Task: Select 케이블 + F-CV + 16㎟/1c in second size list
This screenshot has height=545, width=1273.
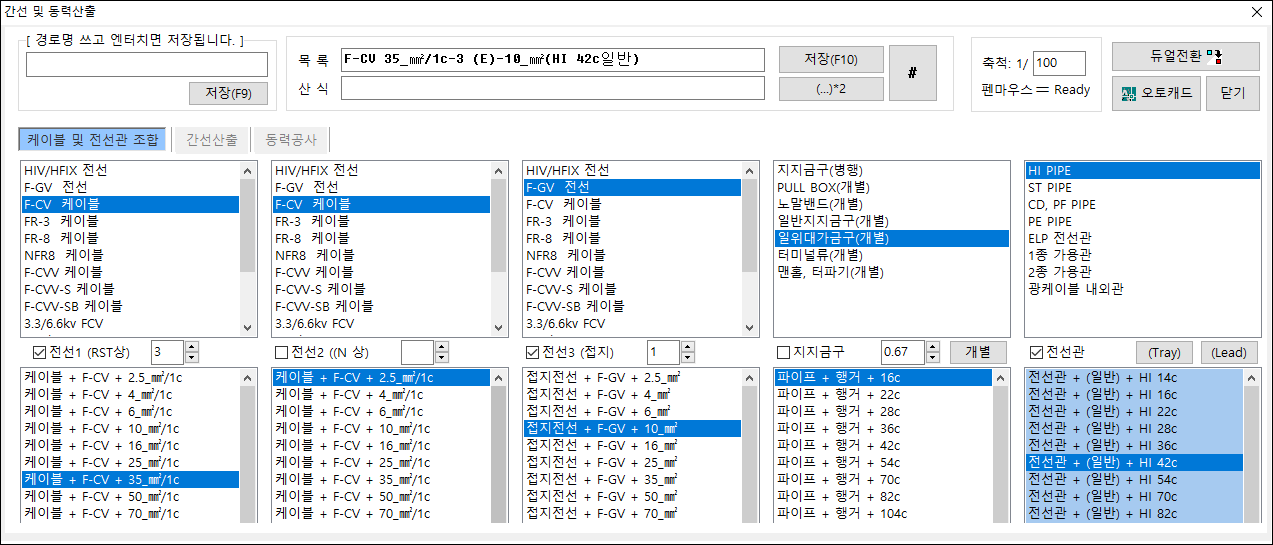Action: [x=382, y=445]
